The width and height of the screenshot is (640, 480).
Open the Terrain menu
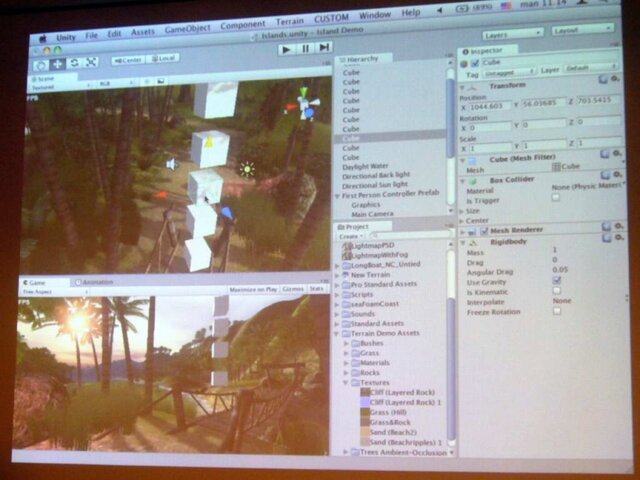click(289, 21)
